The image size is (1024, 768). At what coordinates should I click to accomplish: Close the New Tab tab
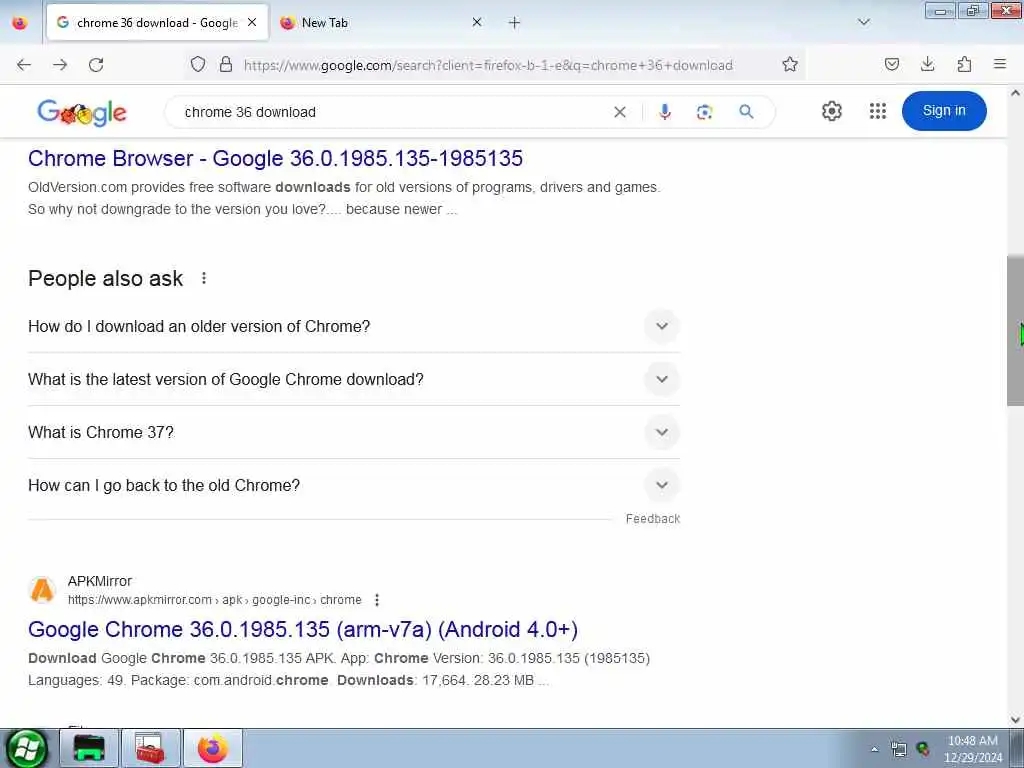(x=477, y=22)
